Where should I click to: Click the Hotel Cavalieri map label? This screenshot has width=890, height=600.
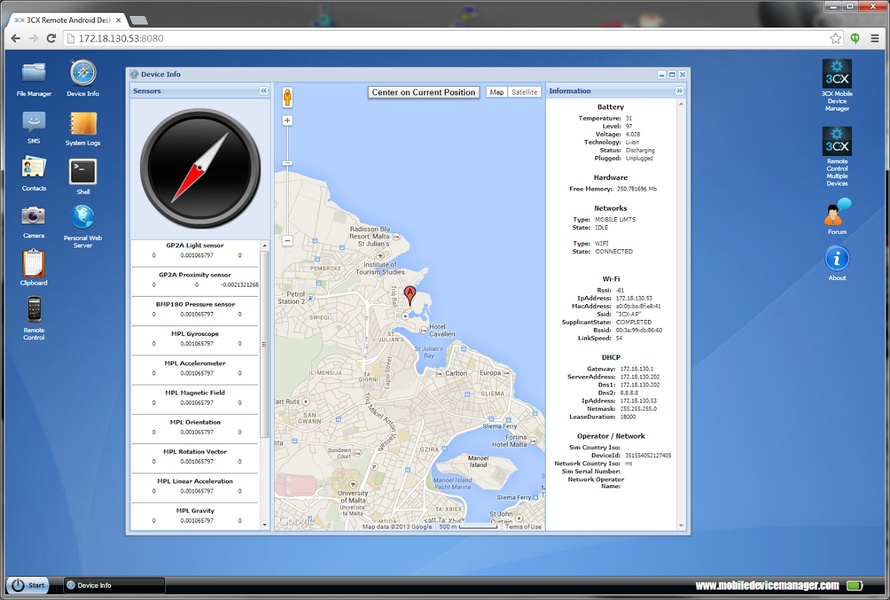point(442,330)
